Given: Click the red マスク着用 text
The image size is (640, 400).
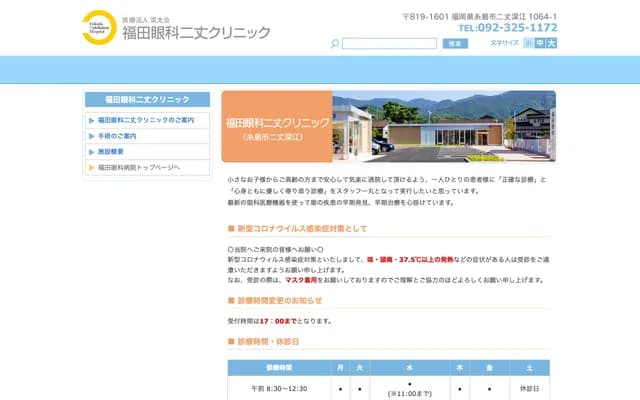Looking at the screenshot, I should [x=301, y=280].
